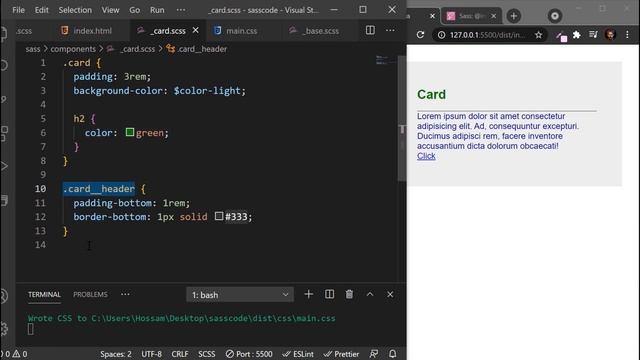Open the File menu
This screenshot has height=360, width=640.
click(x=18, y=10)
